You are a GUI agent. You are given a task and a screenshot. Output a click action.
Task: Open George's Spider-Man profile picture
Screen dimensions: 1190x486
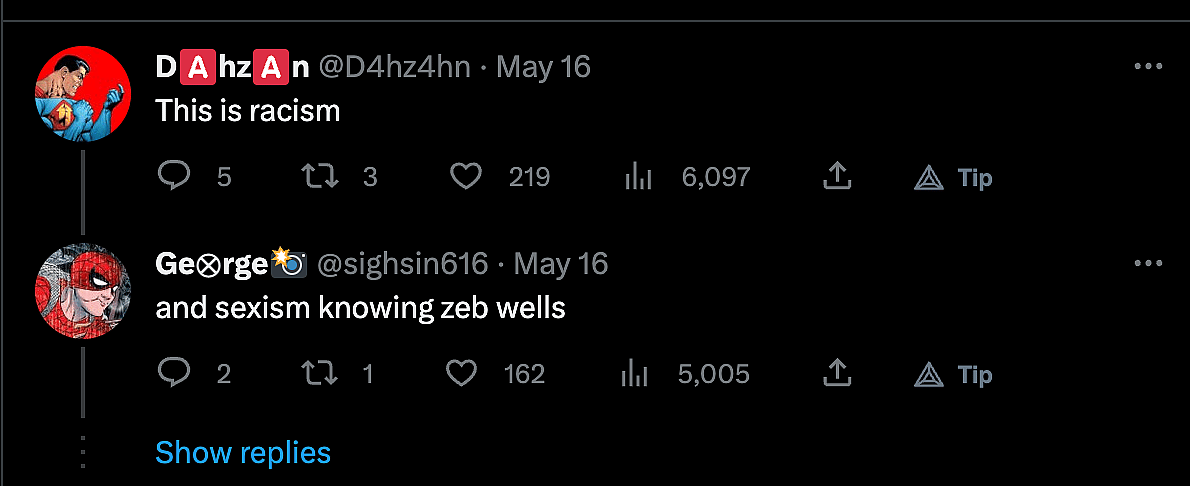click(83, 290)
